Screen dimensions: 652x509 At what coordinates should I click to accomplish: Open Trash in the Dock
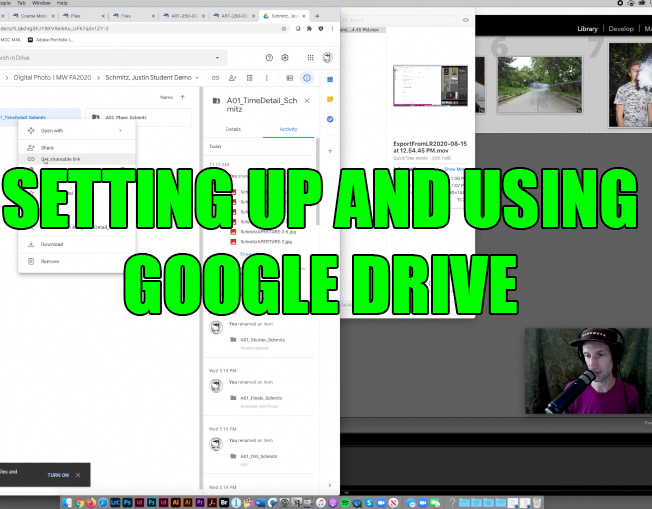(x=537, y=502)
